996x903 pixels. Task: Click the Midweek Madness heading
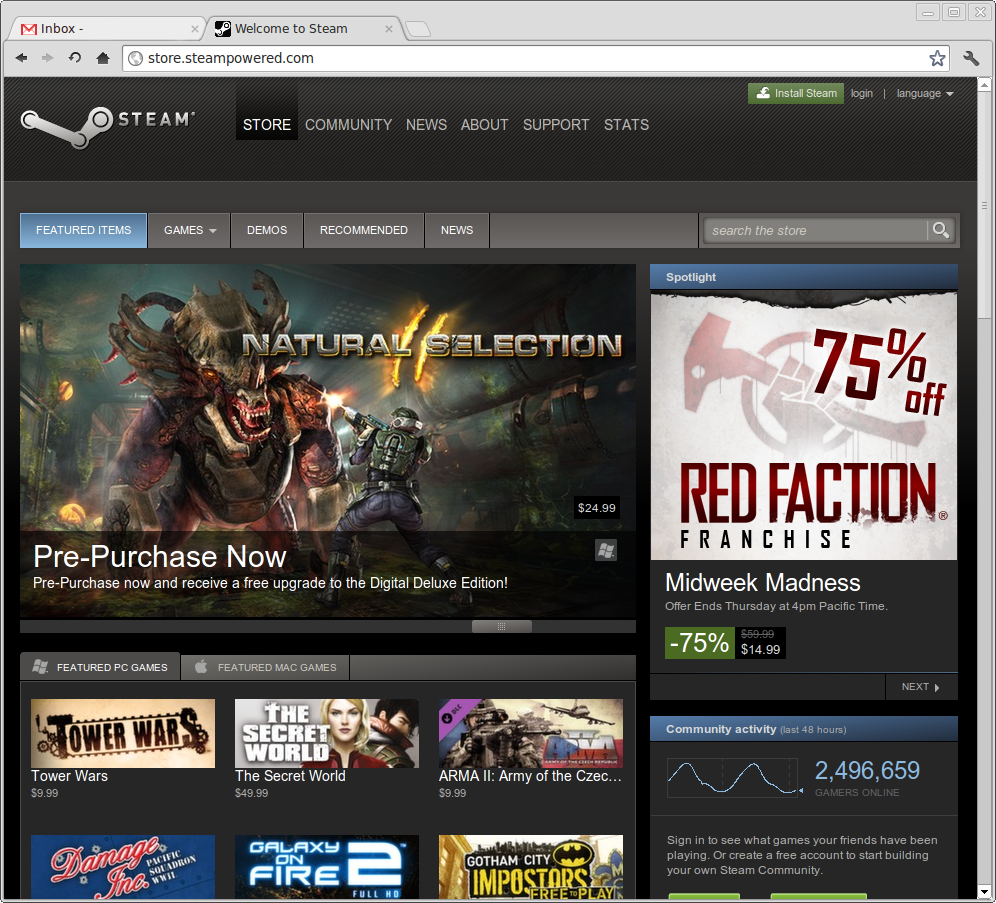click(762, 582)
